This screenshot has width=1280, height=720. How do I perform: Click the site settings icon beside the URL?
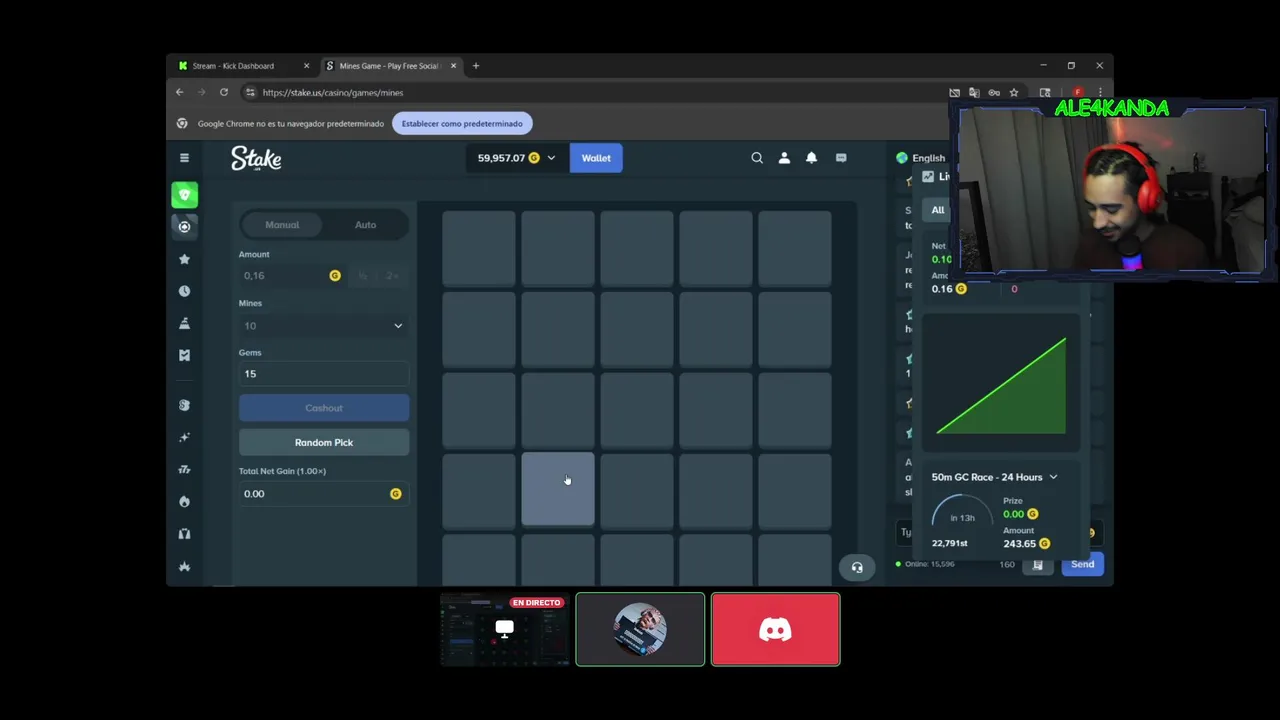250,92
